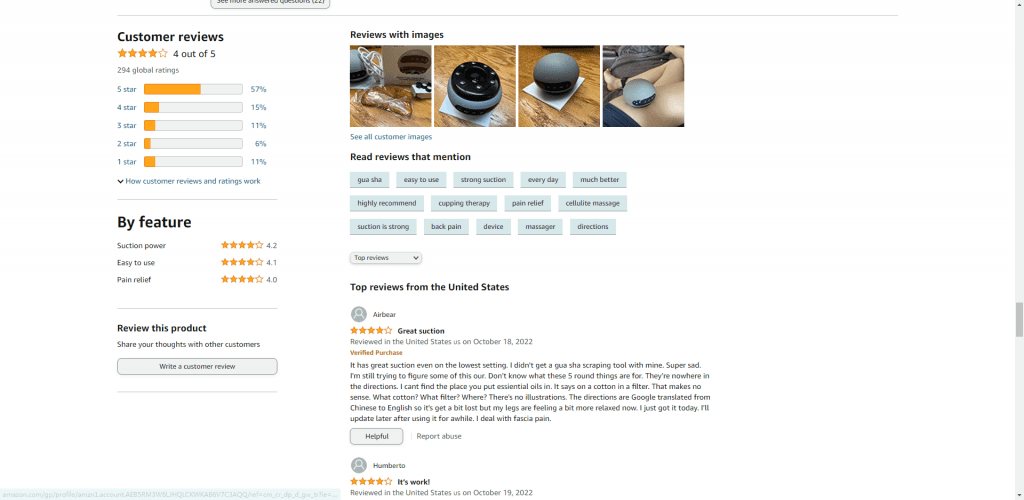This screenshot has height=500, width=1024.
Task: Click Pain relief star rating
Action: point(242,279)
